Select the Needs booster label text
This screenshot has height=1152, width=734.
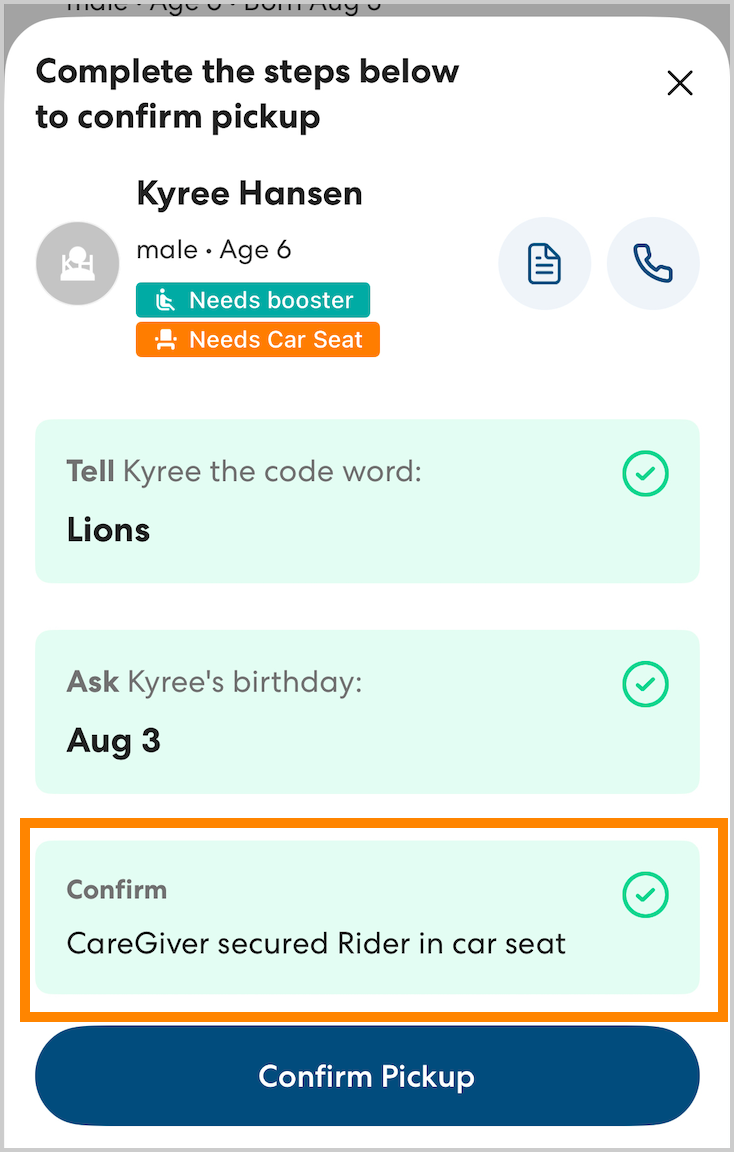point(271,300)
